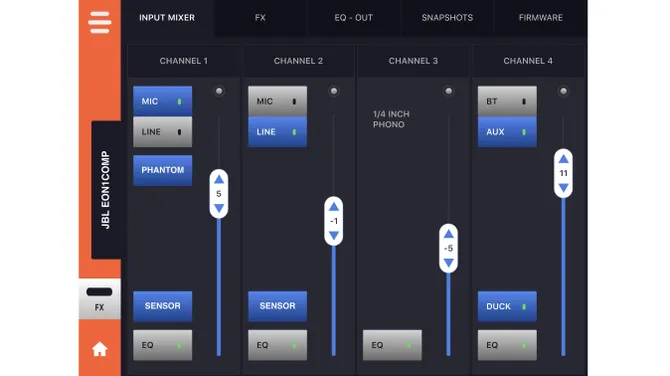
Task: Click the SENSOR button on Channel 1
Action: [162, 306]
